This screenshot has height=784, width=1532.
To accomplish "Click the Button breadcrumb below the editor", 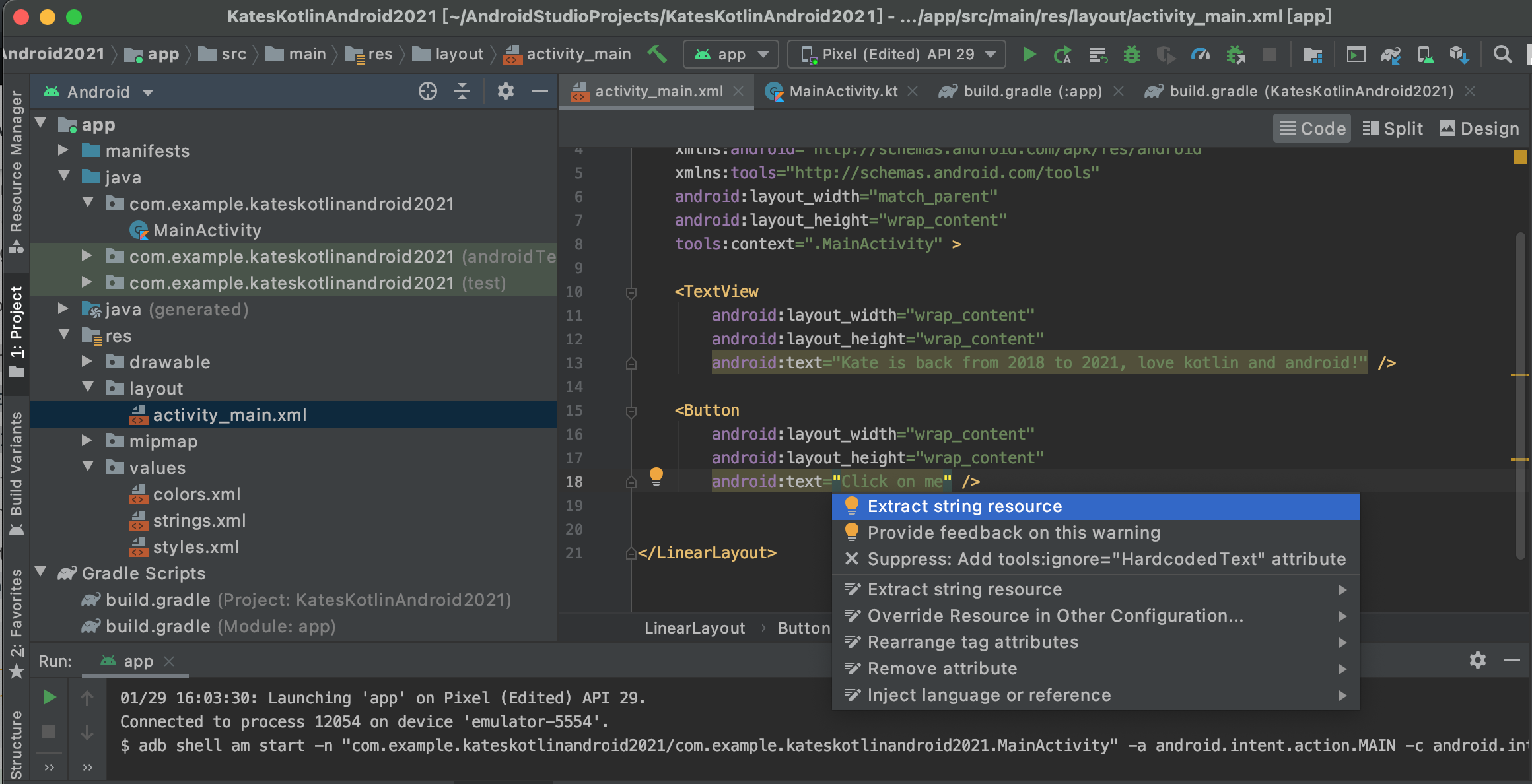I will click(x=803, y=628).
